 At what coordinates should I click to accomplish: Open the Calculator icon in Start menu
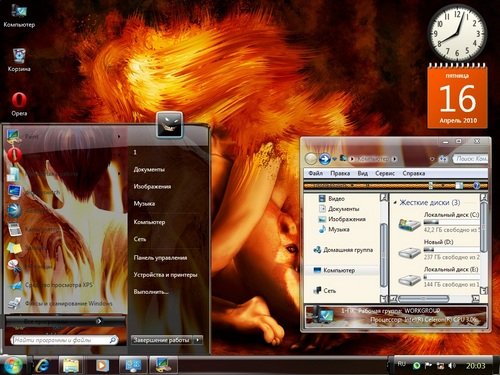(14, 229)
